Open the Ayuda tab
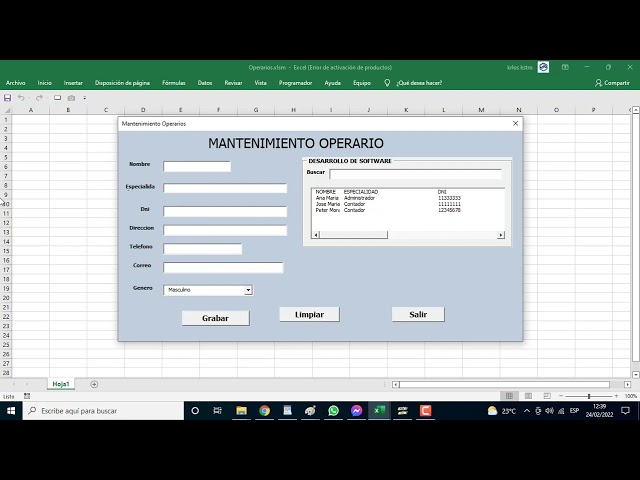This screenshot has height=480, width=640. pyautogui.click(x=333, y=83)
